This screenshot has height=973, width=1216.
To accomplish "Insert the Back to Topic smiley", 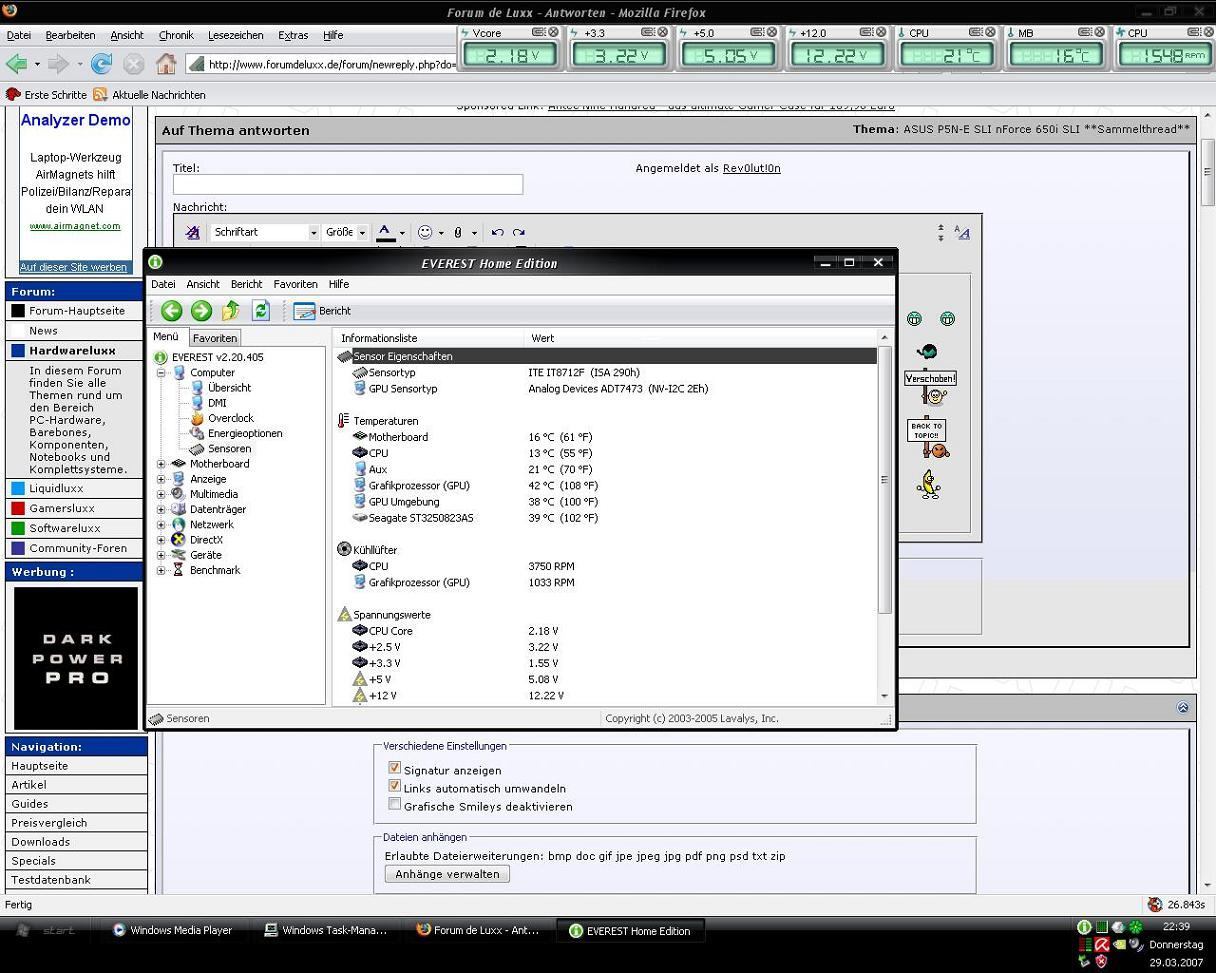I will pos(927,437).
